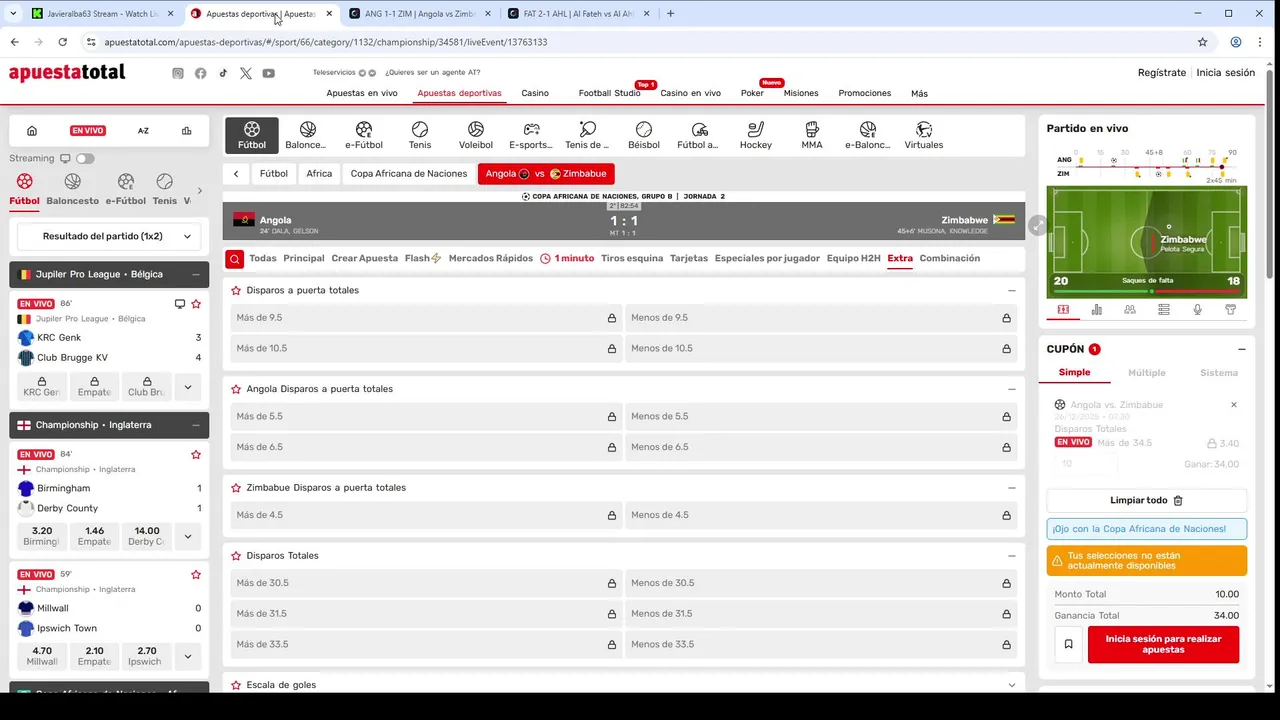The width and height of the screenshot is (1280, 720).
Task: Open the Promociones menu item
Action: 865,93
